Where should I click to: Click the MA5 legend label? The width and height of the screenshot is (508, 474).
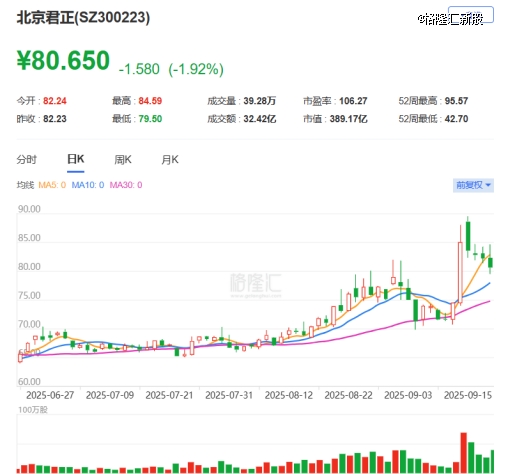coord(52,185)
